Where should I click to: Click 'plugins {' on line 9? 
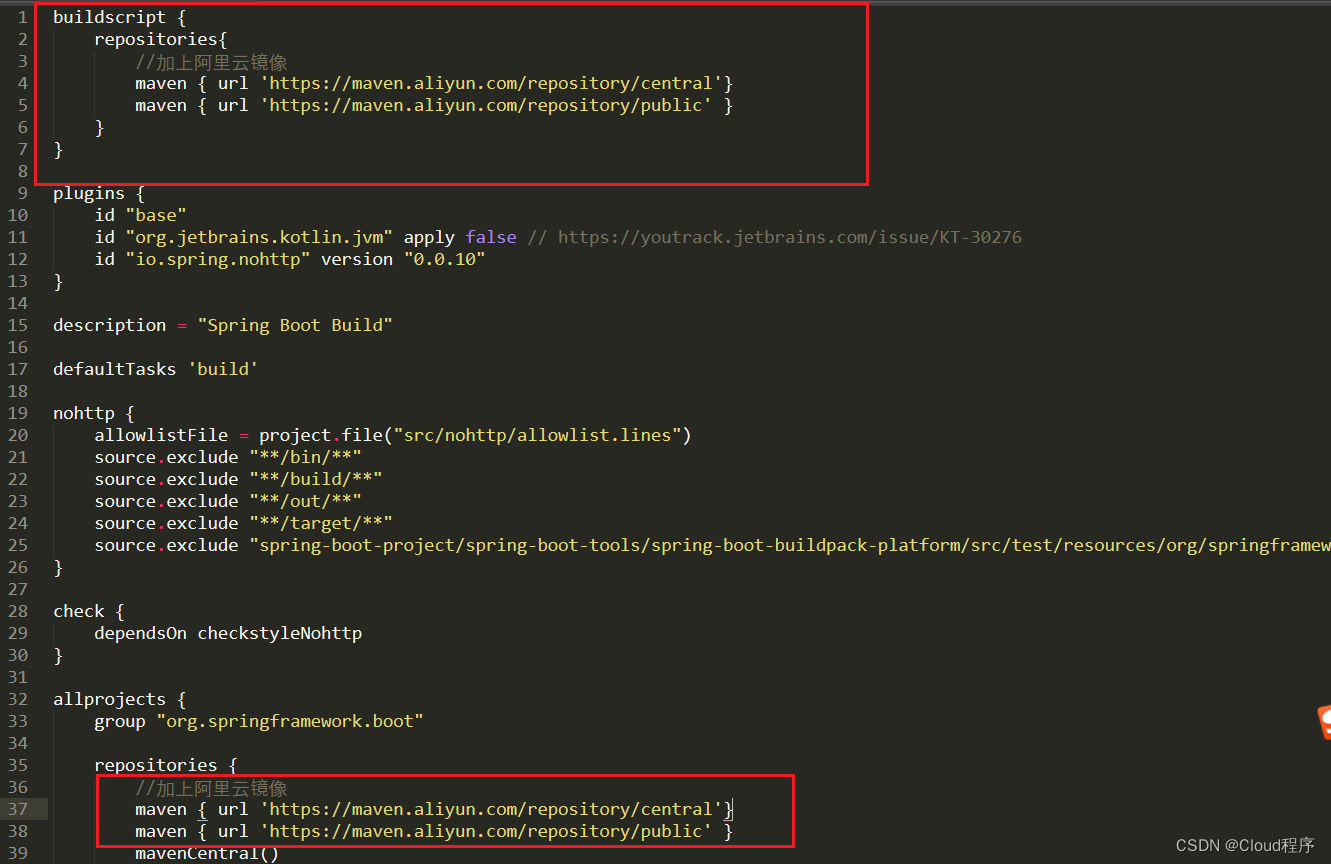(x=99, y=193)
